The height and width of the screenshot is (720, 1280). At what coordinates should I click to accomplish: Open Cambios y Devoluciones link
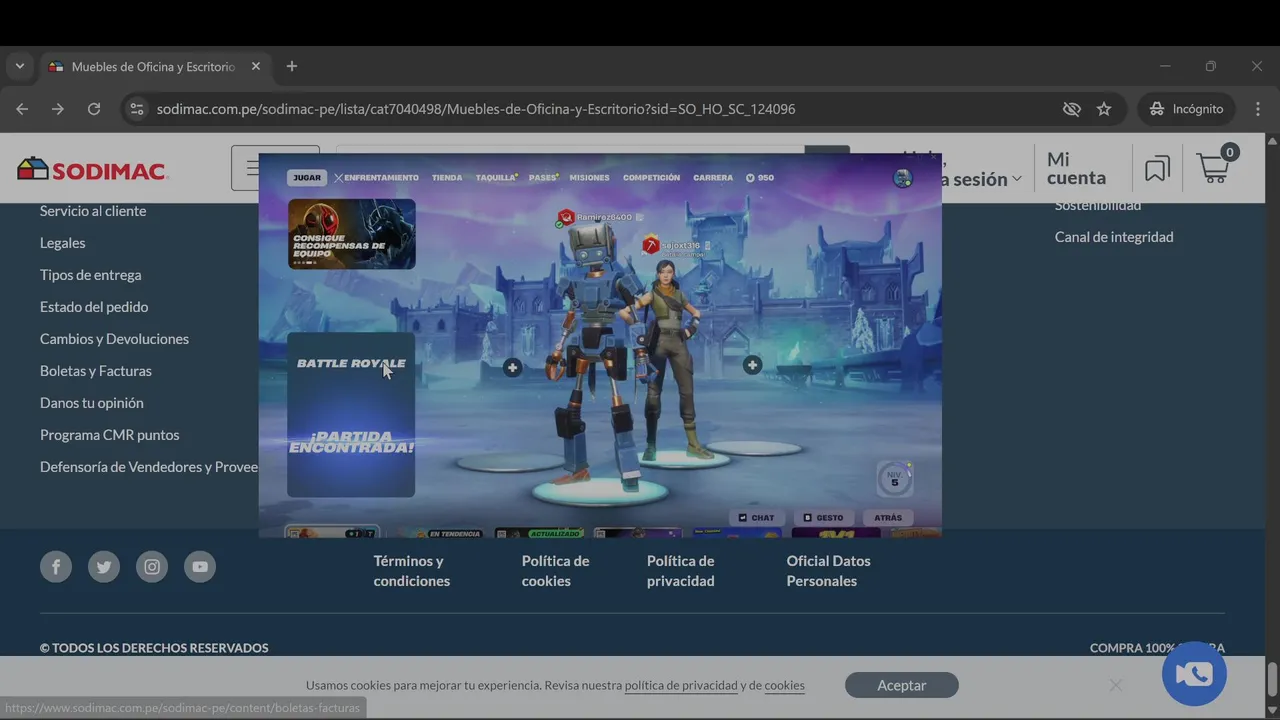[x=115, y=339]
